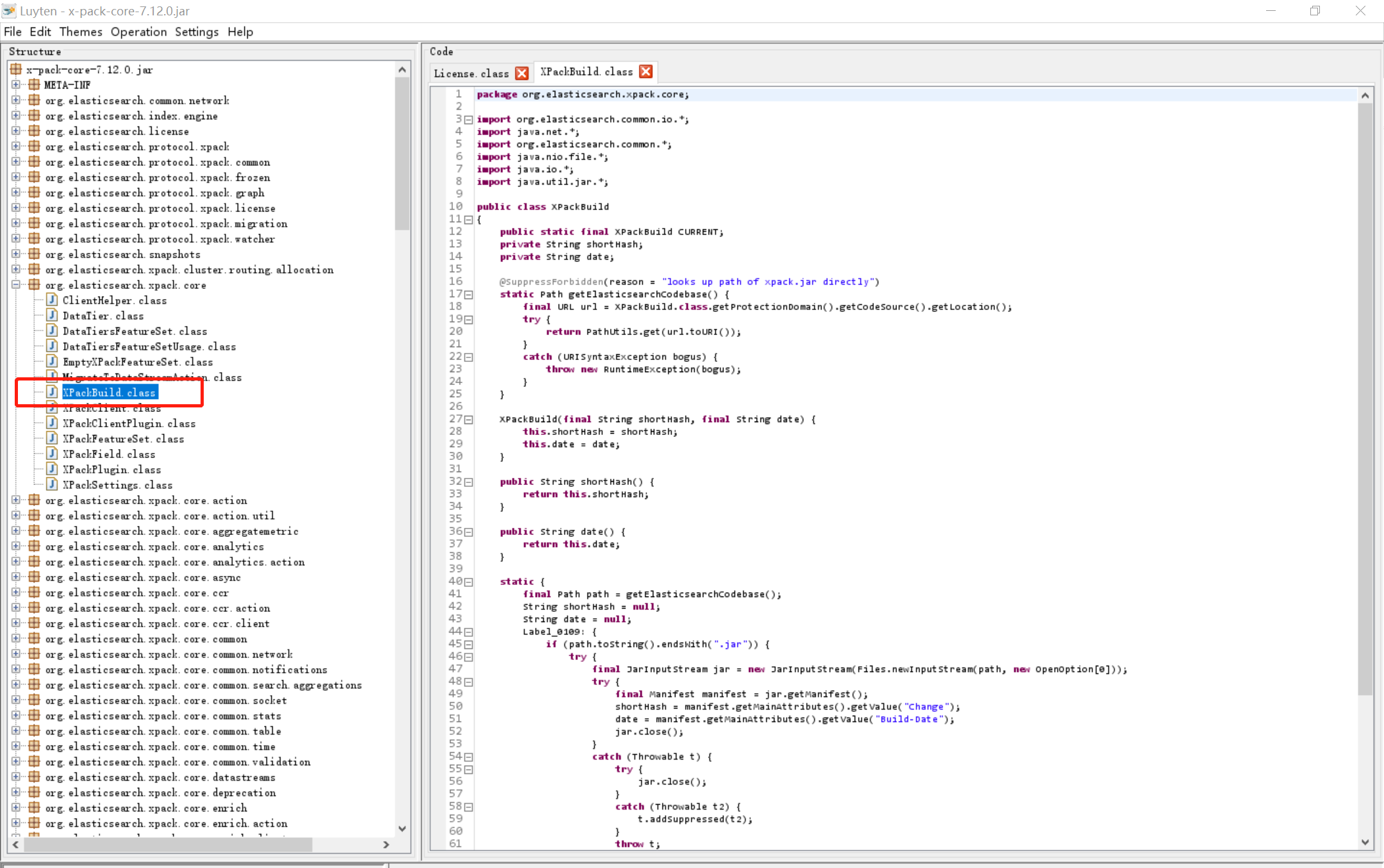Expand org.elasticsearch.snapshots package
This screenshot has width=1384, height=868.
point(16,254)
